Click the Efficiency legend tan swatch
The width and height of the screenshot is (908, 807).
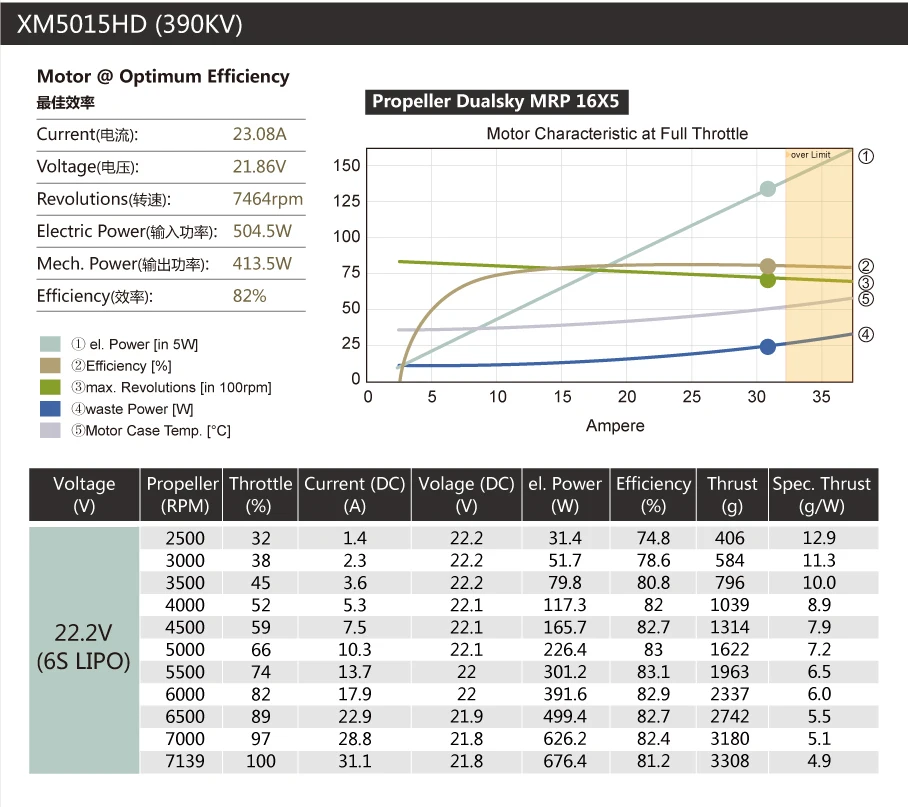(x=50, y=365)
